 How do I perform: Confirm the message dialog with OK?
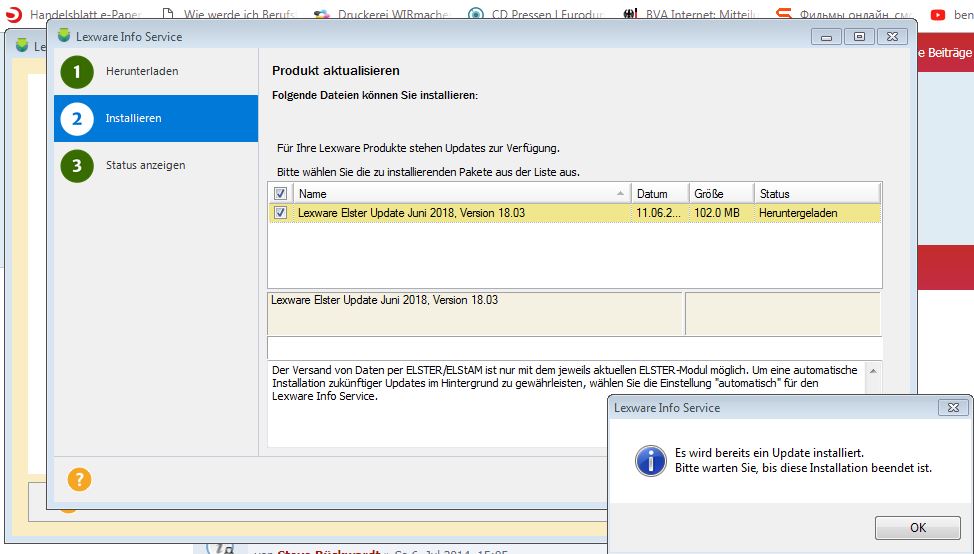917,527
